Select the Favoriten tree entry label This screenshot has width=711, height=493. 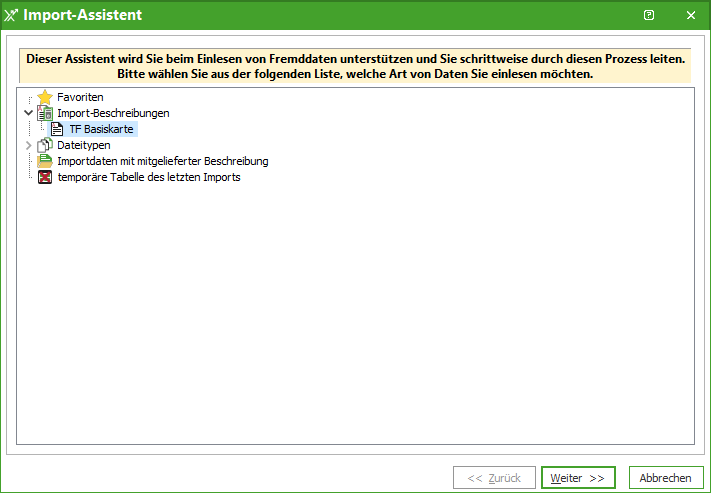click(80, 98)
